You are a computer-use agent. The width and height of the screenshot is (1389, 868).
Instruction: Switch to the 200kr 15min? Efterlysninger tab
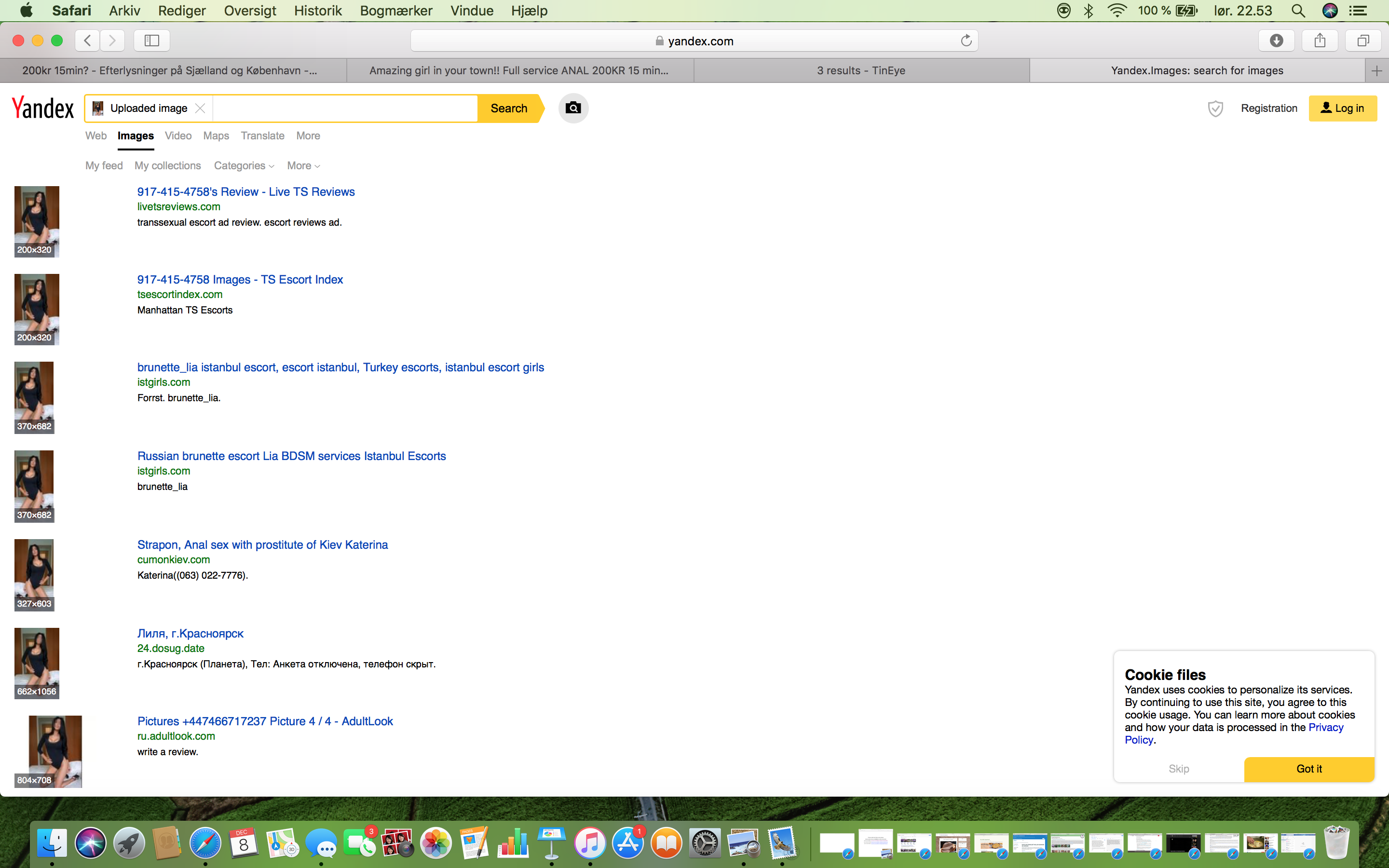172,70
